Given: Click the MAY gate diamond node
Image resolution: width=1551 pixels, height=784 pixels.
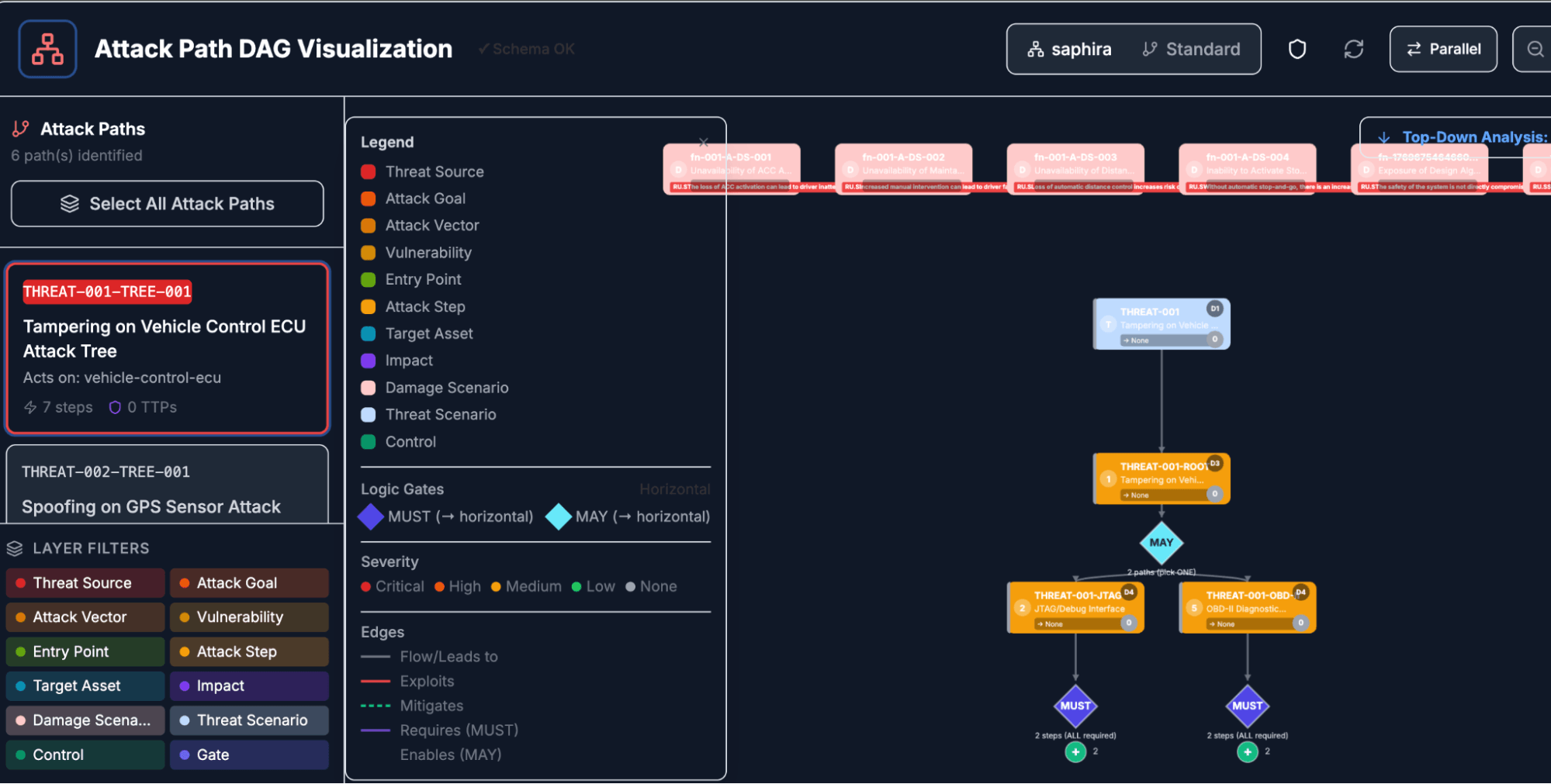Looking at the screenshot, I should pyautogui.click(x=1161, y=543).
